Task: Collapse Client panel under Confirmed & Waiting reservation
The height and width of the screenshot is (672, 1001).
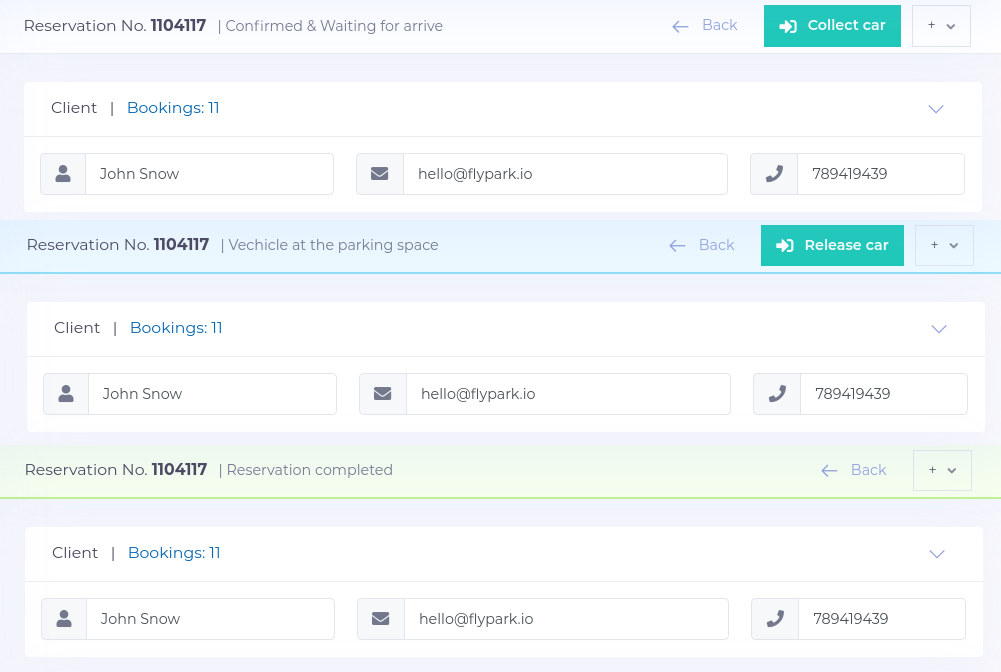Action: pyautogui.click(x=936, y=109)
